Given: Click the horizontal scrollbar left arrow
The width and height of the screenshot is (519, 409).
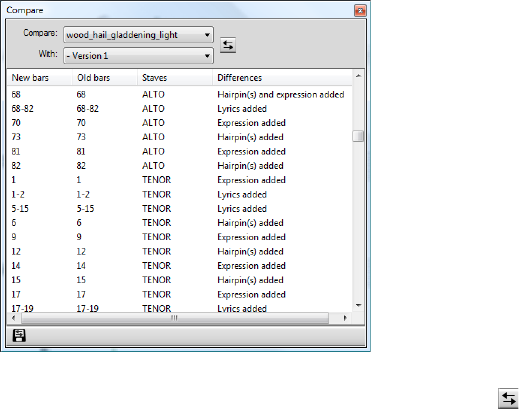Looking at the screenshot, I should (13, 318).
